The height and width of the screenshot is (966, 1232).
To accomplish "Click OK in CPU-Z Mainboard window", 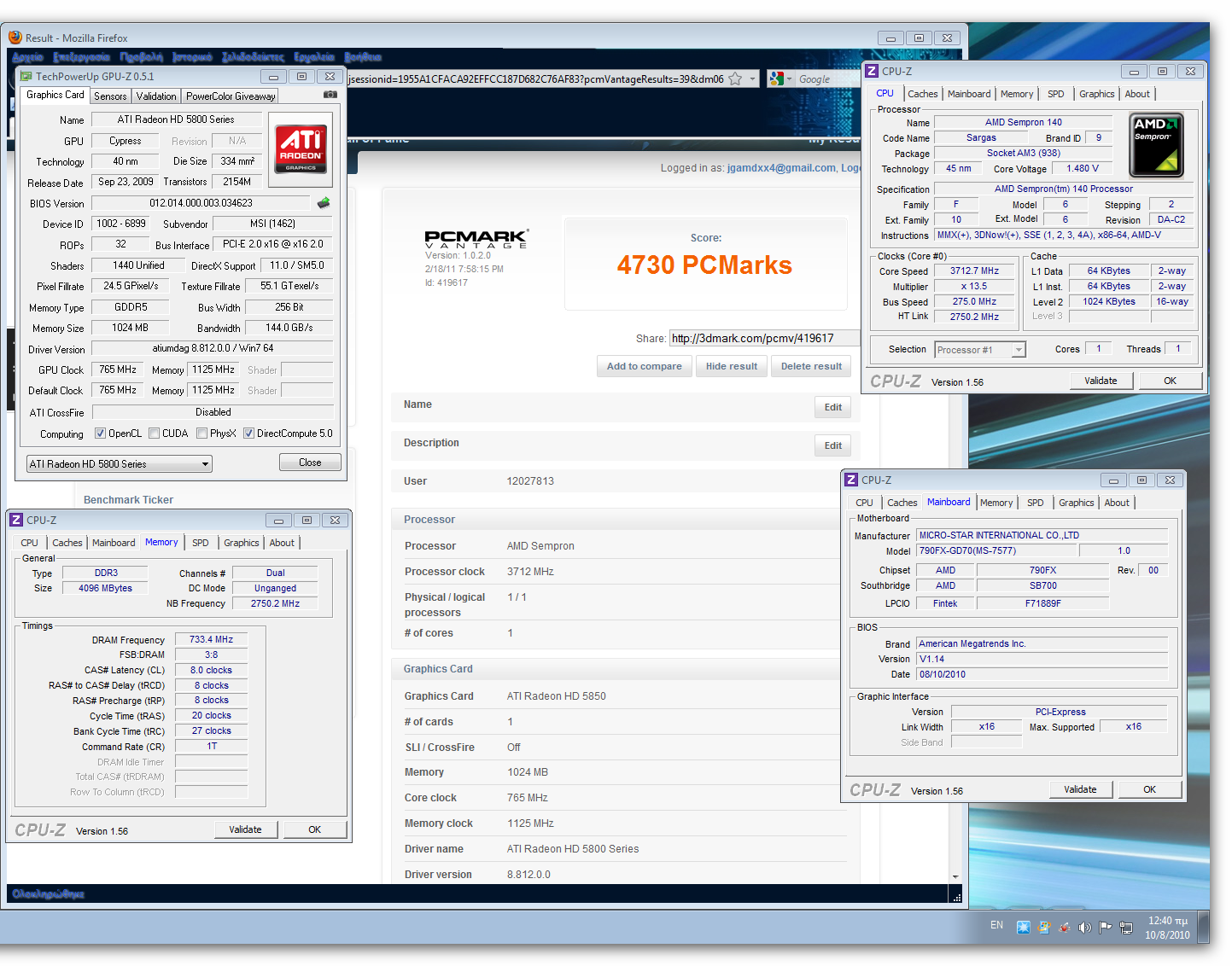I will click(x=1149, y=789).
